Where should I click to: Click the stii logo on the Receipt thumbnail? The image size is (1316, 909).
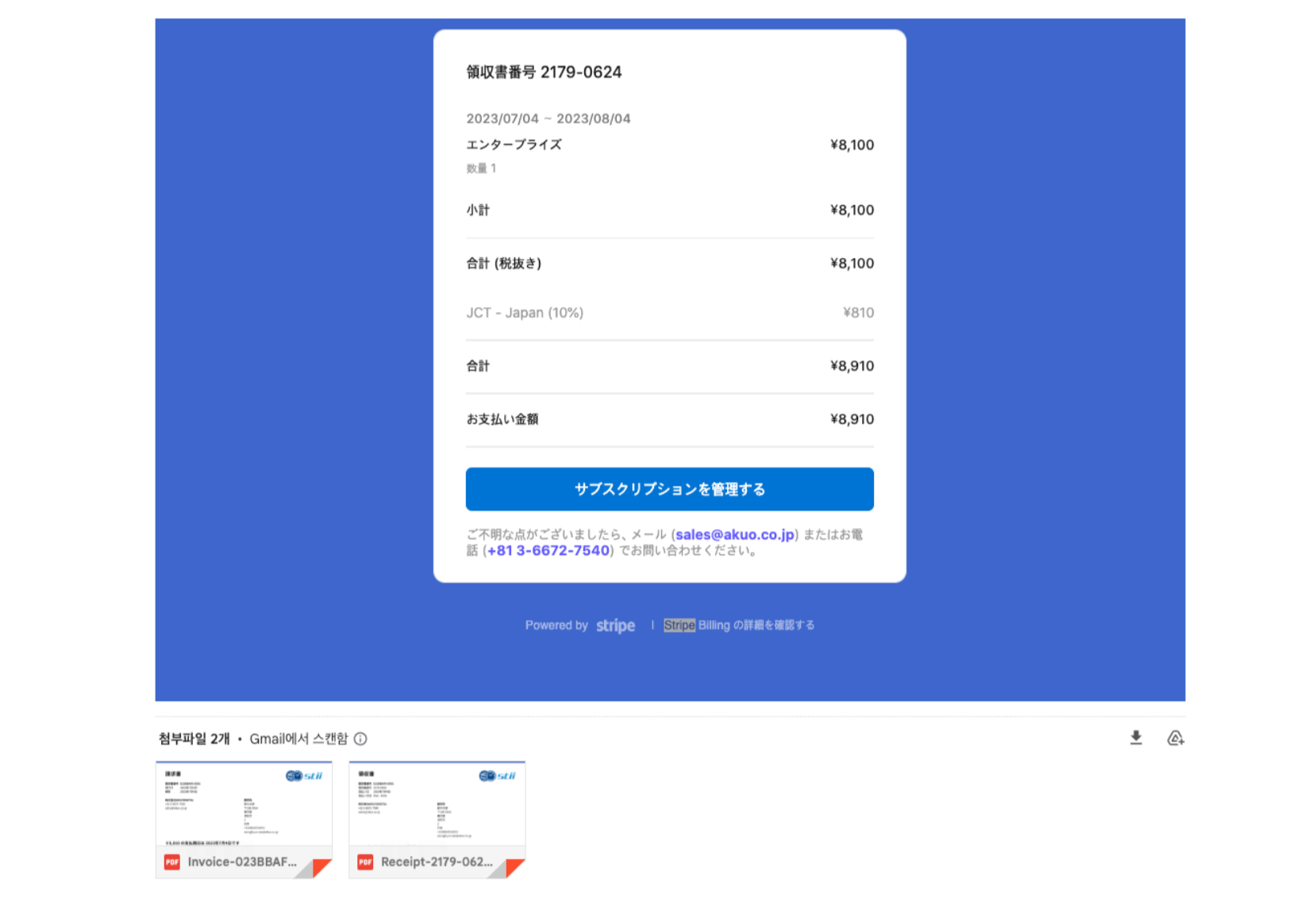(496, 776)
